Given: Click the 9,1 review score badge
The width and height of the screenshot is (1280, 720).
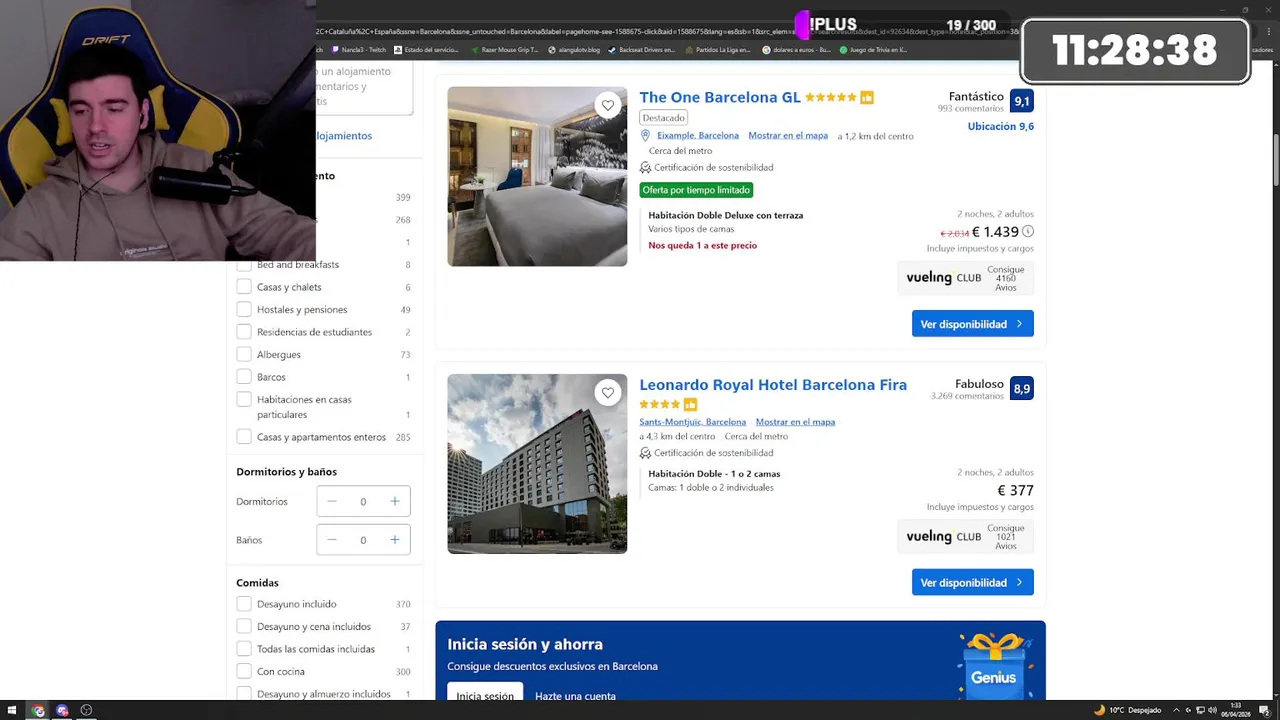Looking at the screenshot, I should tap(1022, 101).
